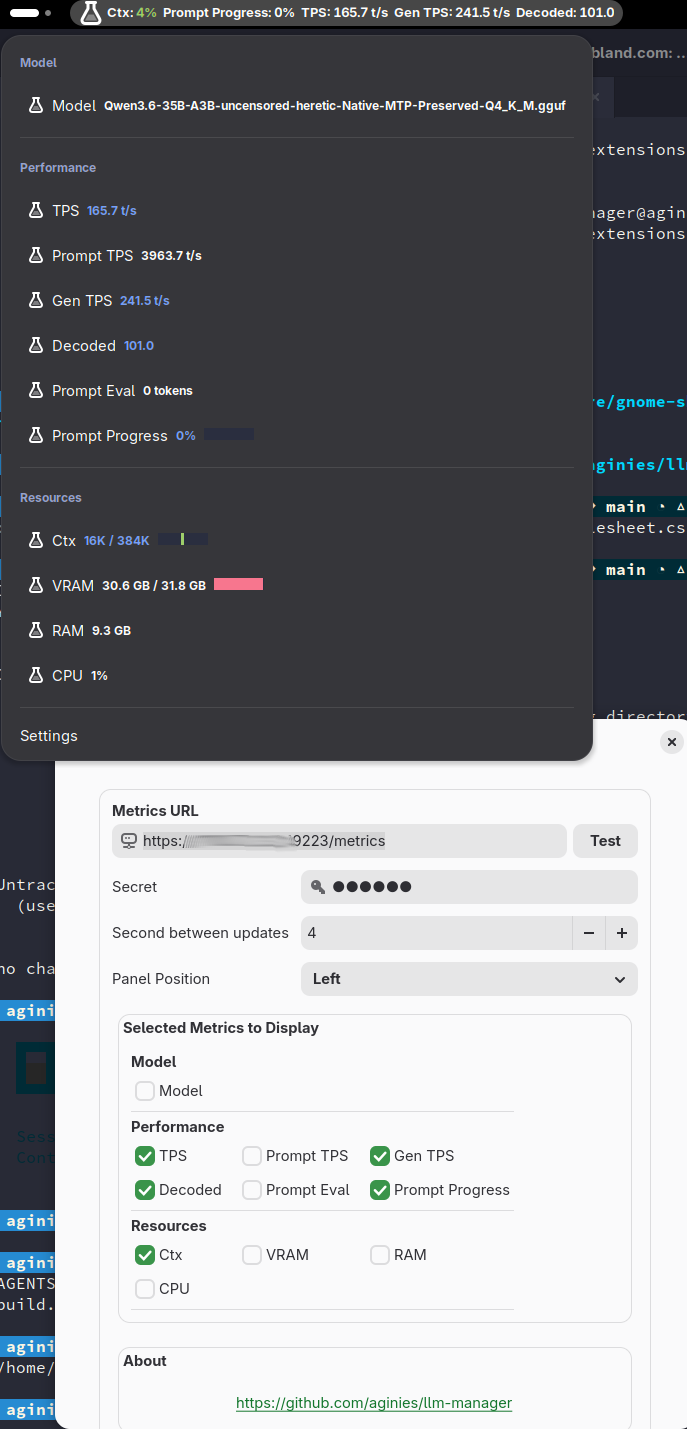The width and height of the screenshot is (687, 1429).
Task: Uncheck the TPS metric checkbox
Action: [x=145, y=1156]
